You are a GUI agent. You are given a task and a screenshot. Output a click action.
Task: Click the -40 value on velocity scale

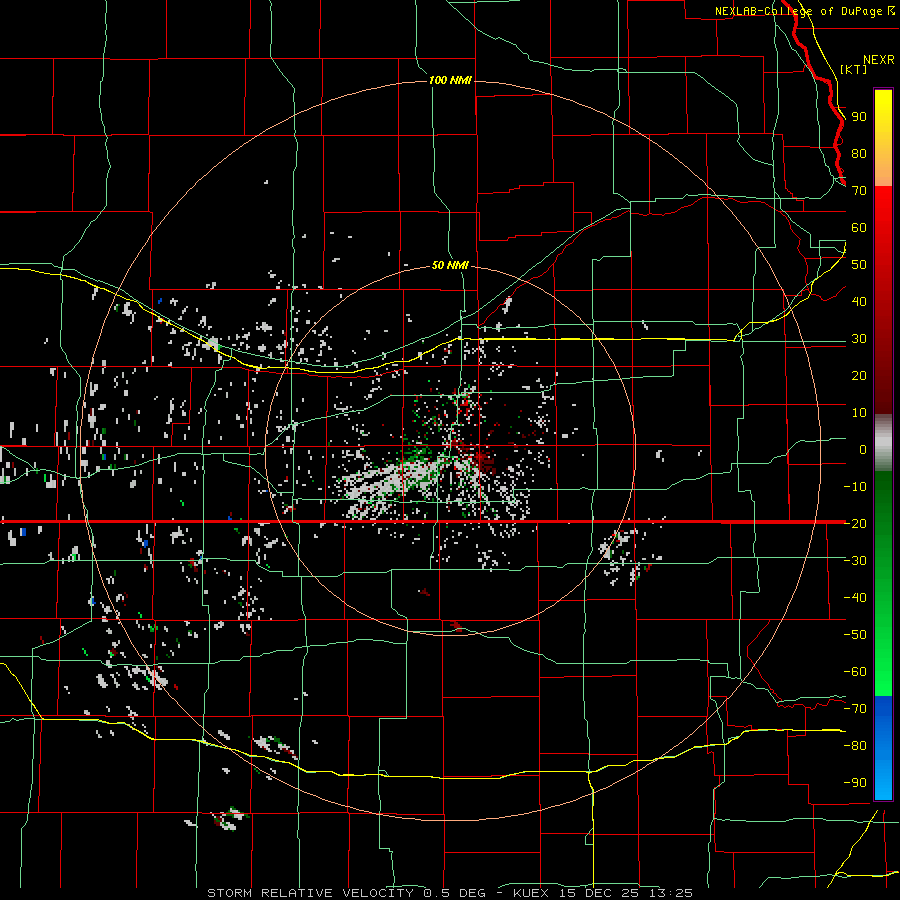coord(855,598)
